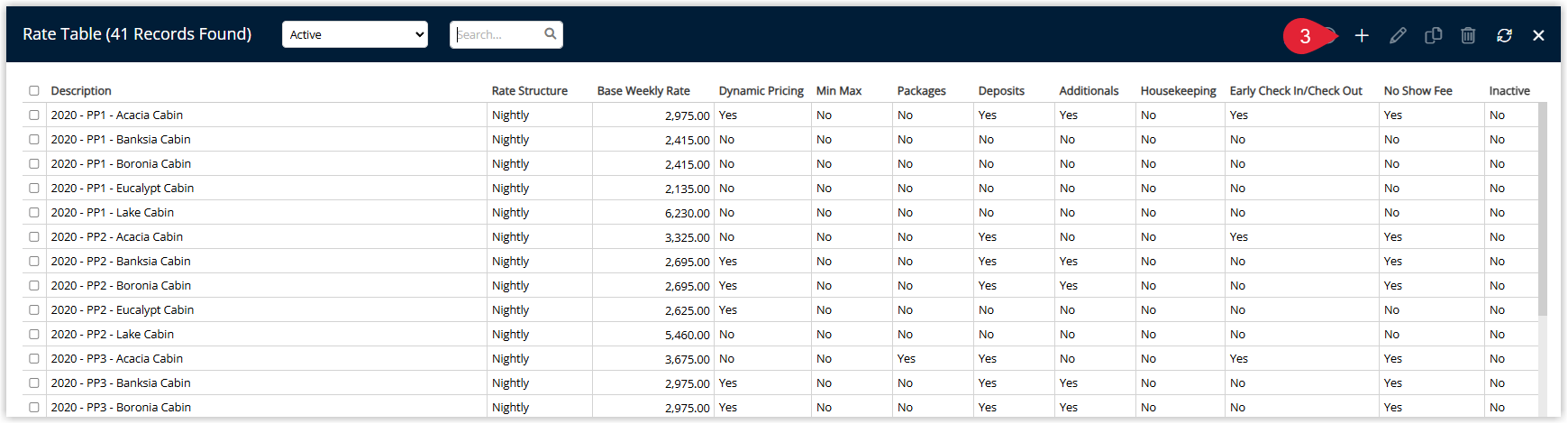Click Early Check In Yes in PP2 Acacia row
The width and height of the screenshot is (1568, 424).
(1239, 237)
